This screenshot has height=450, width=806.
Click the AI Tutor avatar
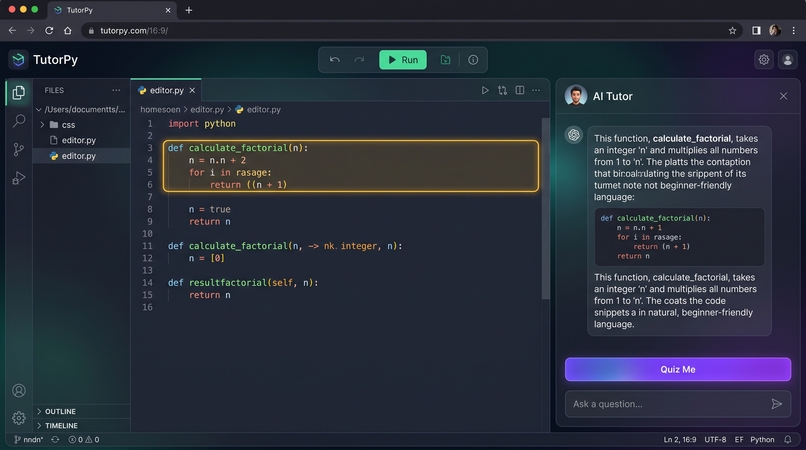(x=576, y=96)
